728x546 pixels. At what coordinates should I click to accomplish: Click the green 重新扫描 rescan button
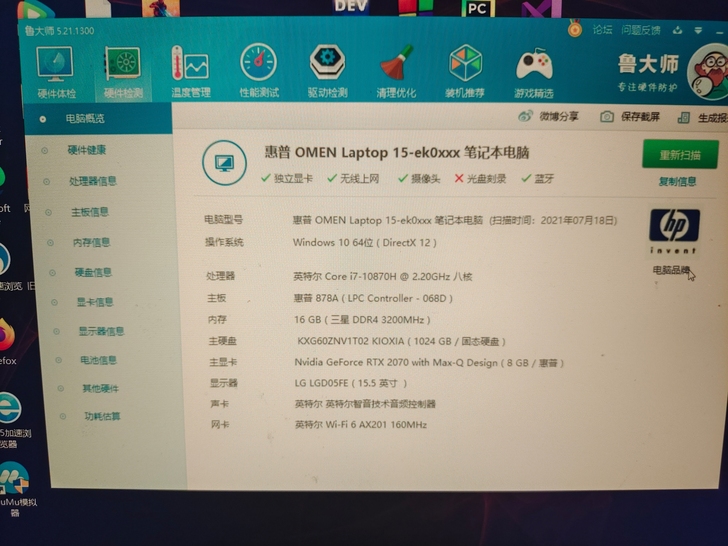click(x=680, y=155)
